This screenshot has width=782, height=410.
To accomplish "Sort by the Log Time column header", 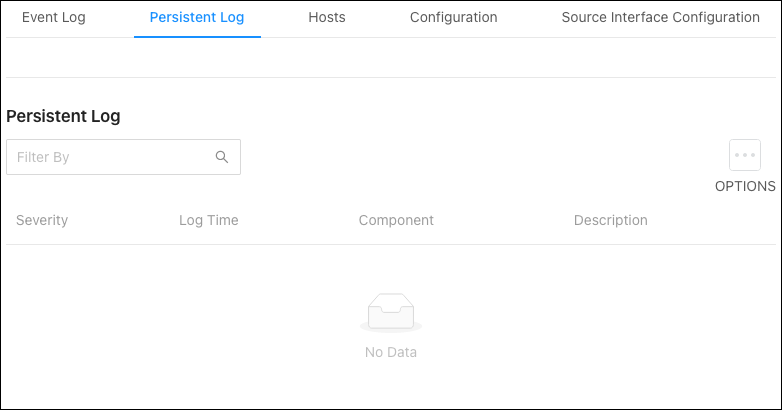I will (208, 220).
